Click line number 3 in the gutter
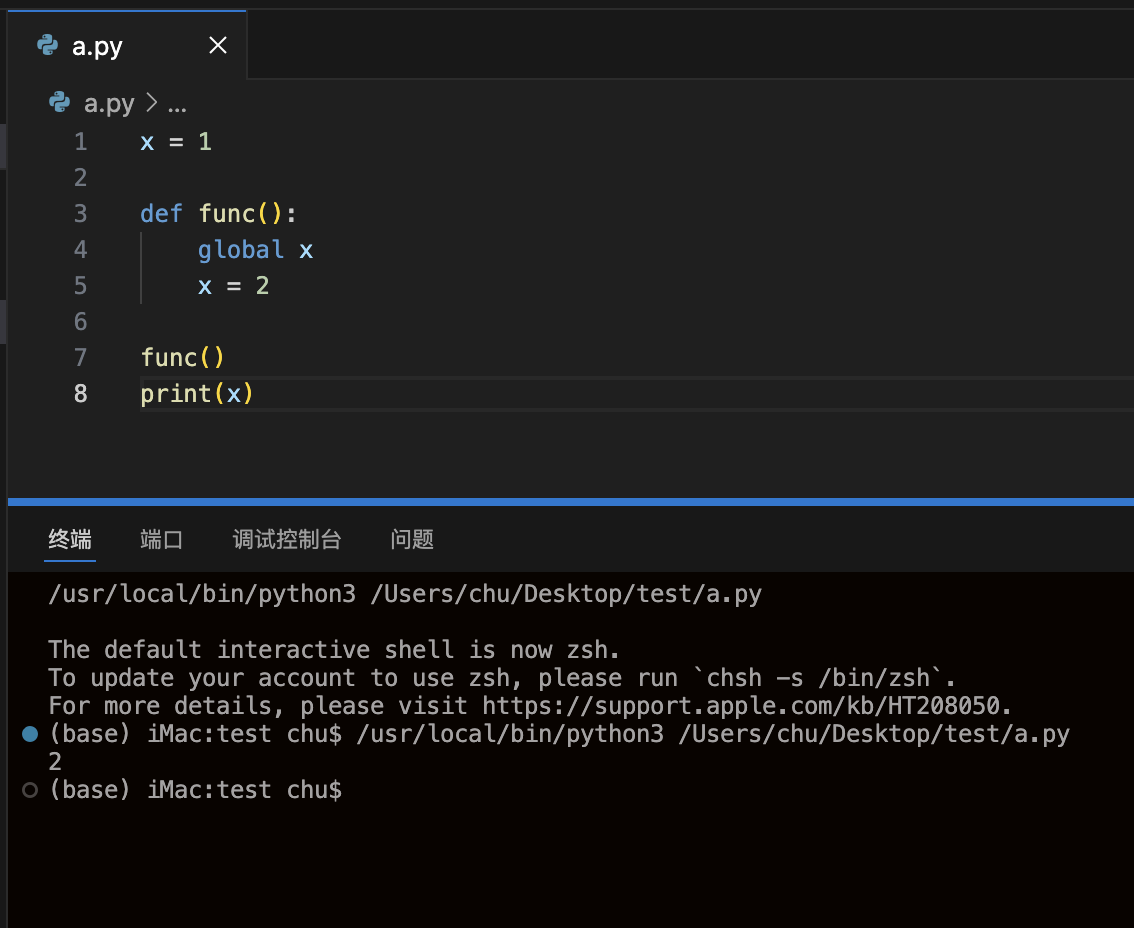Viewport: 1134px width, 928px height. pyautogui.click(x=80, y=214)
